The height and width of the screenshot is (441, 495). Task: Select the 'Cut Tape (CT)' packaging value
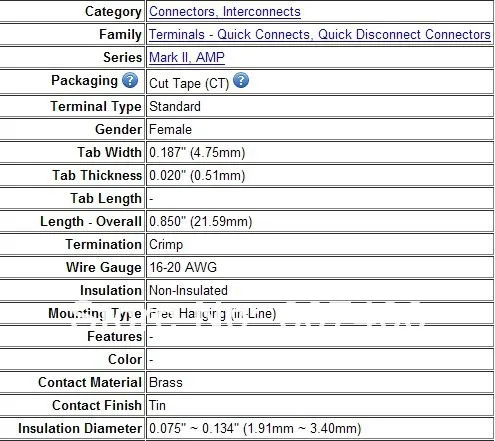point(189,83)
